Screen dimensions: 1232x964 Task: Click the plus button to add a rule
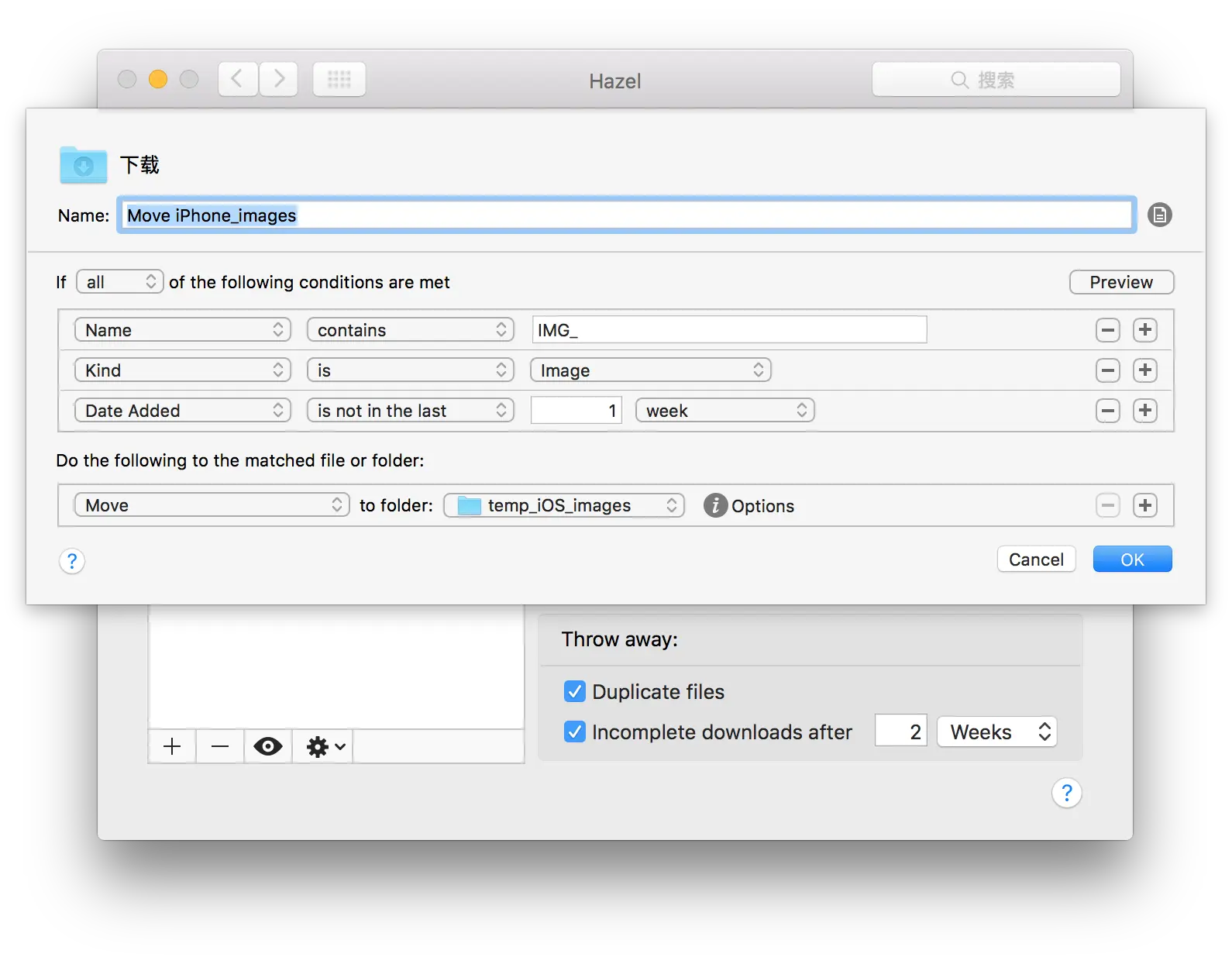(x=172, y=747)
